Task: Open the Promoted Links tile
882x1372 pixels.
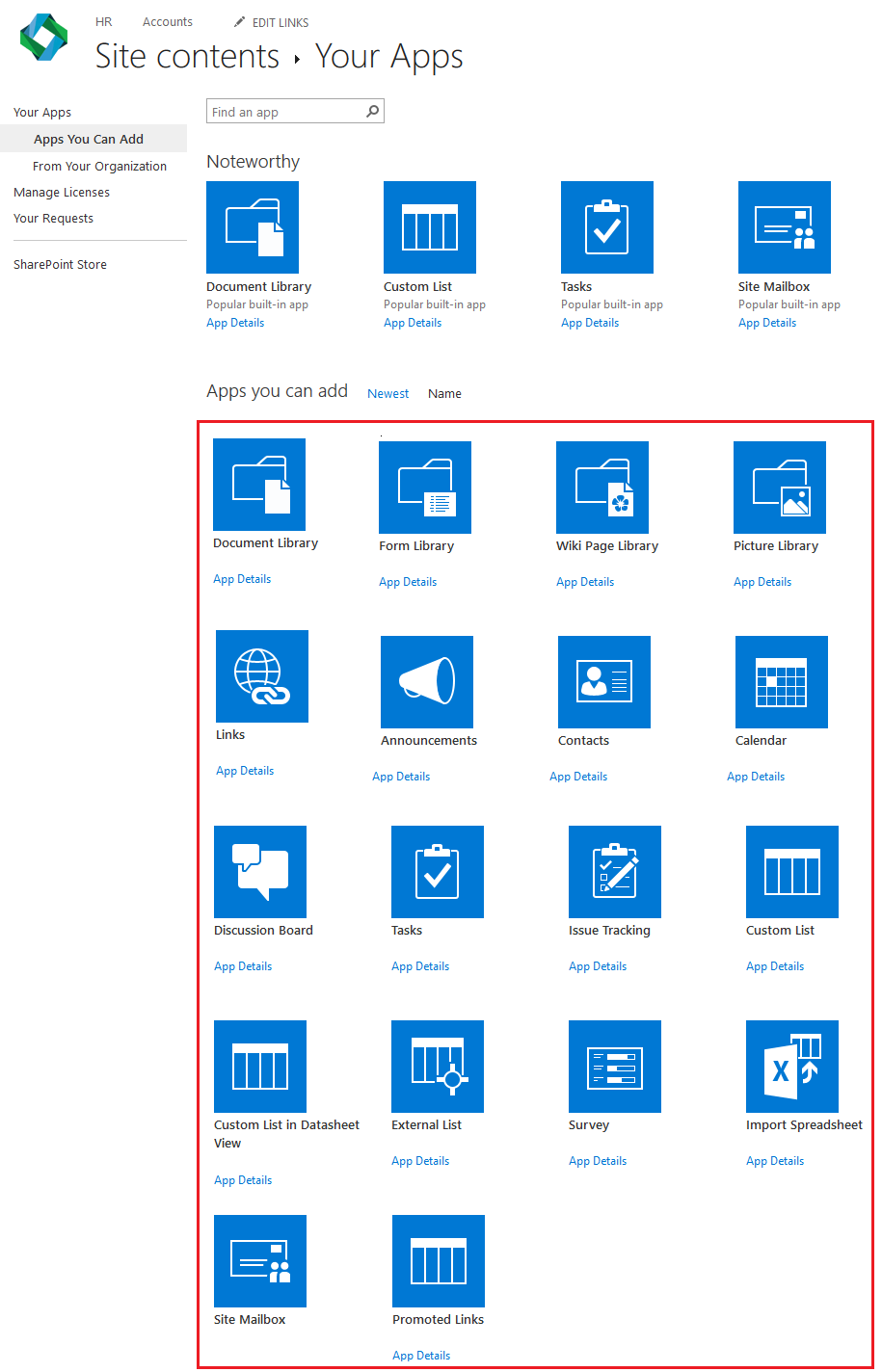Action: (438, 1261)
